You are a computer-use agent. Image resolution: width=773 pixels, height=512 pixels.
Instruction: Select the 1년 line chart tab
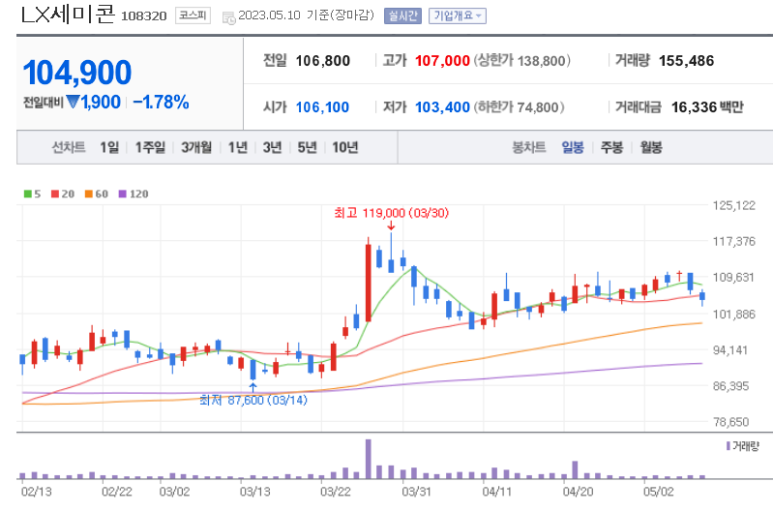tap(238, 147)
